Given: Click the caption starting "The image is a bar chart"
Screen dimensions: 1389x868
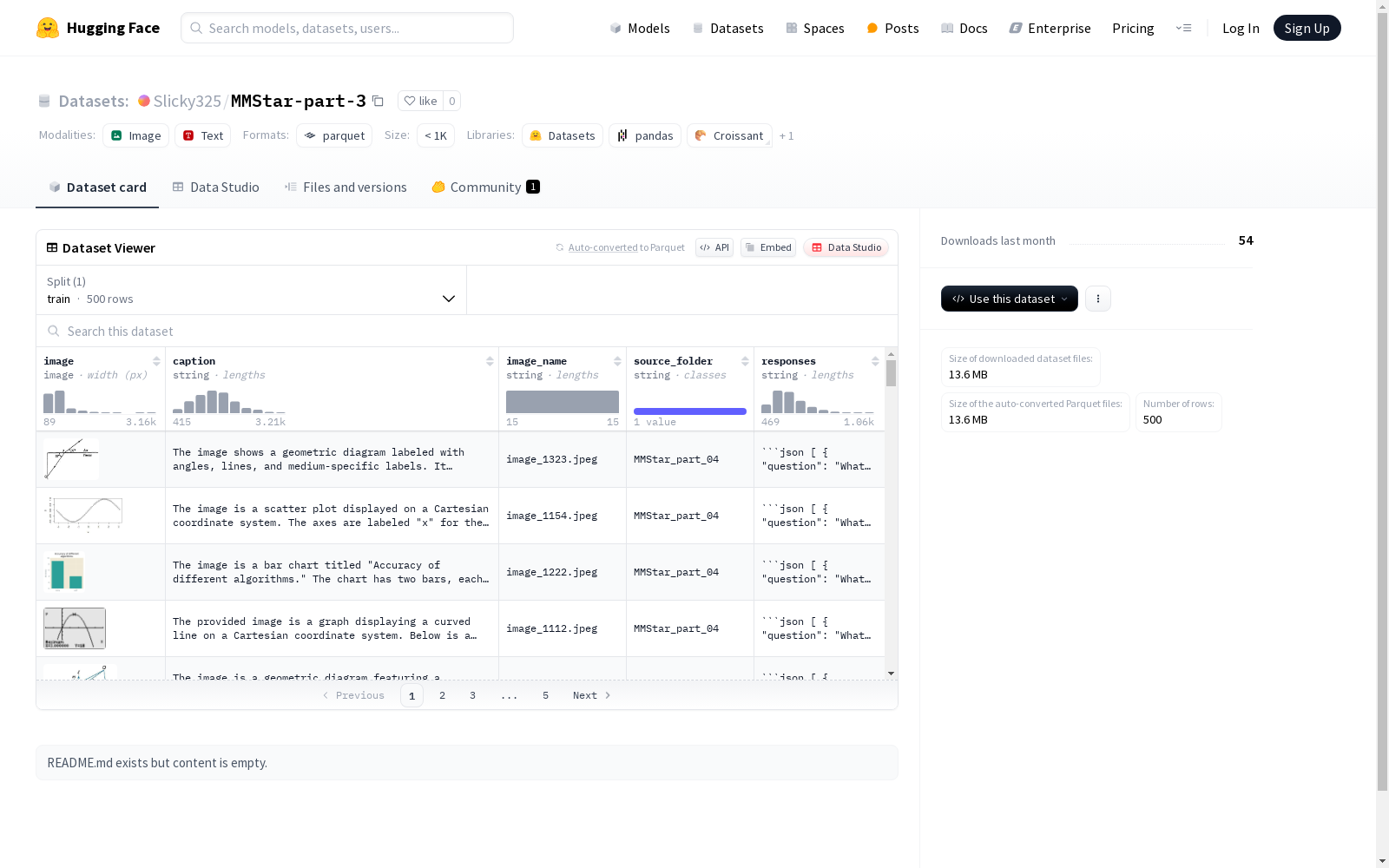Looking at the screenshot, I should (x=332, y=572).
